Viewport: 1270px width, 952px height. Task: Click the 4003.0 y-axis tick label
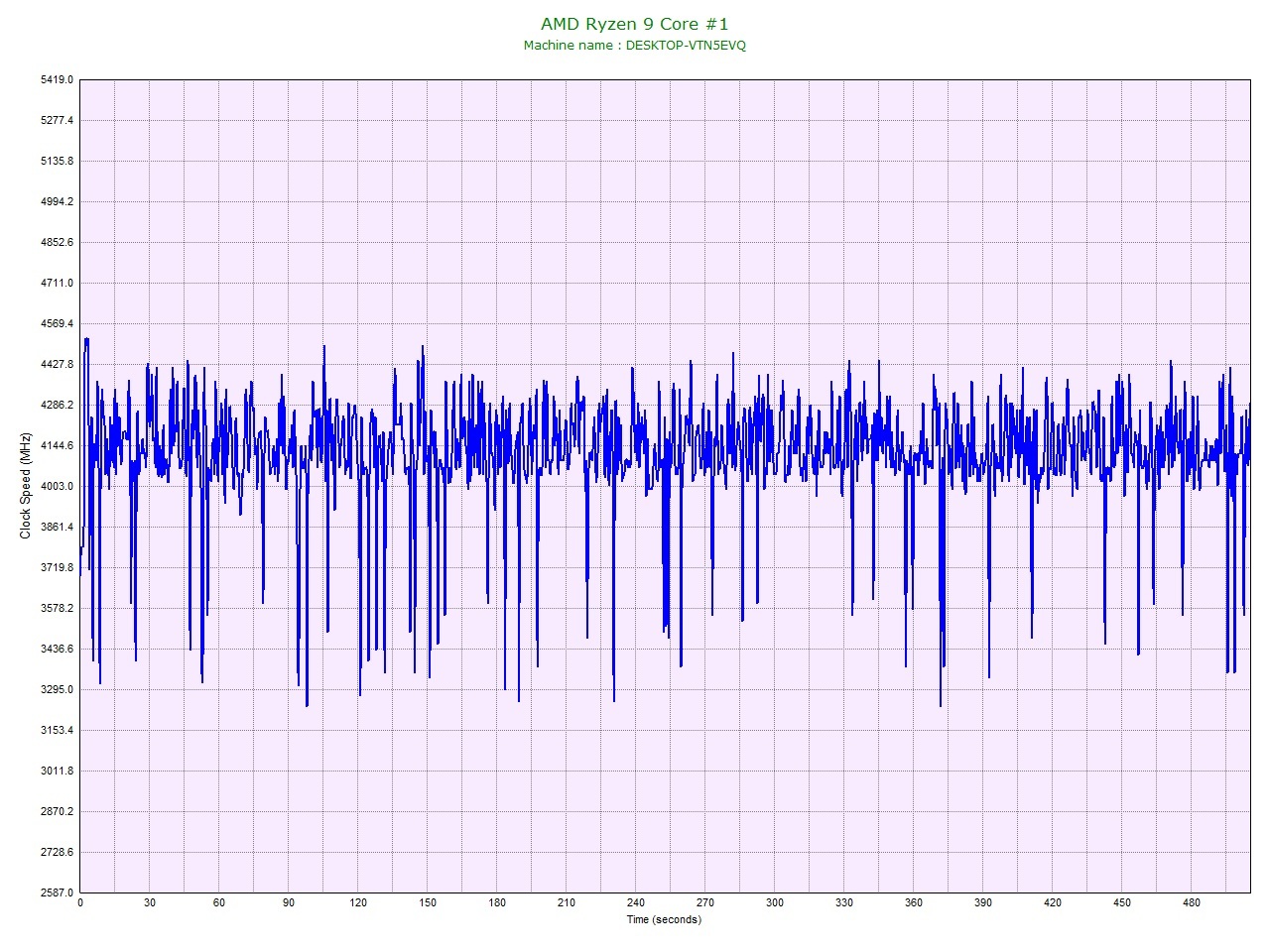pyautogui.click(x=56, y=486)
